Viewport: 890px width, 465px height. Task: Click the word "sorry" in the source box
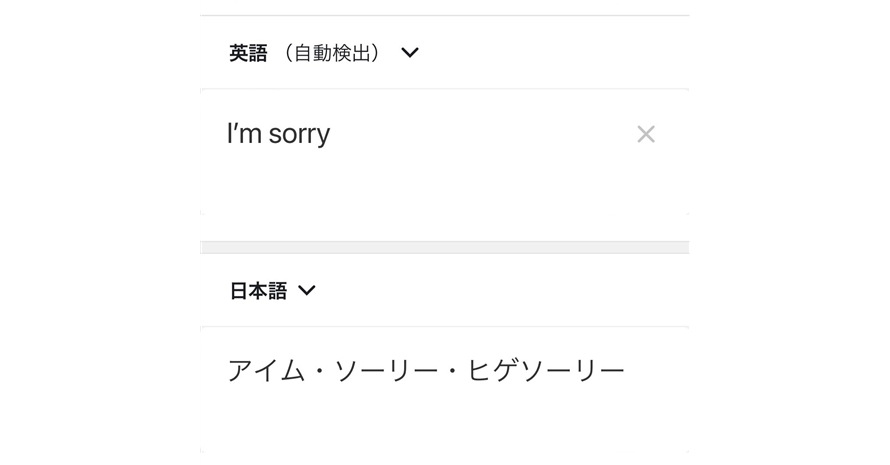pyautogui.click(x=299, y=136)
